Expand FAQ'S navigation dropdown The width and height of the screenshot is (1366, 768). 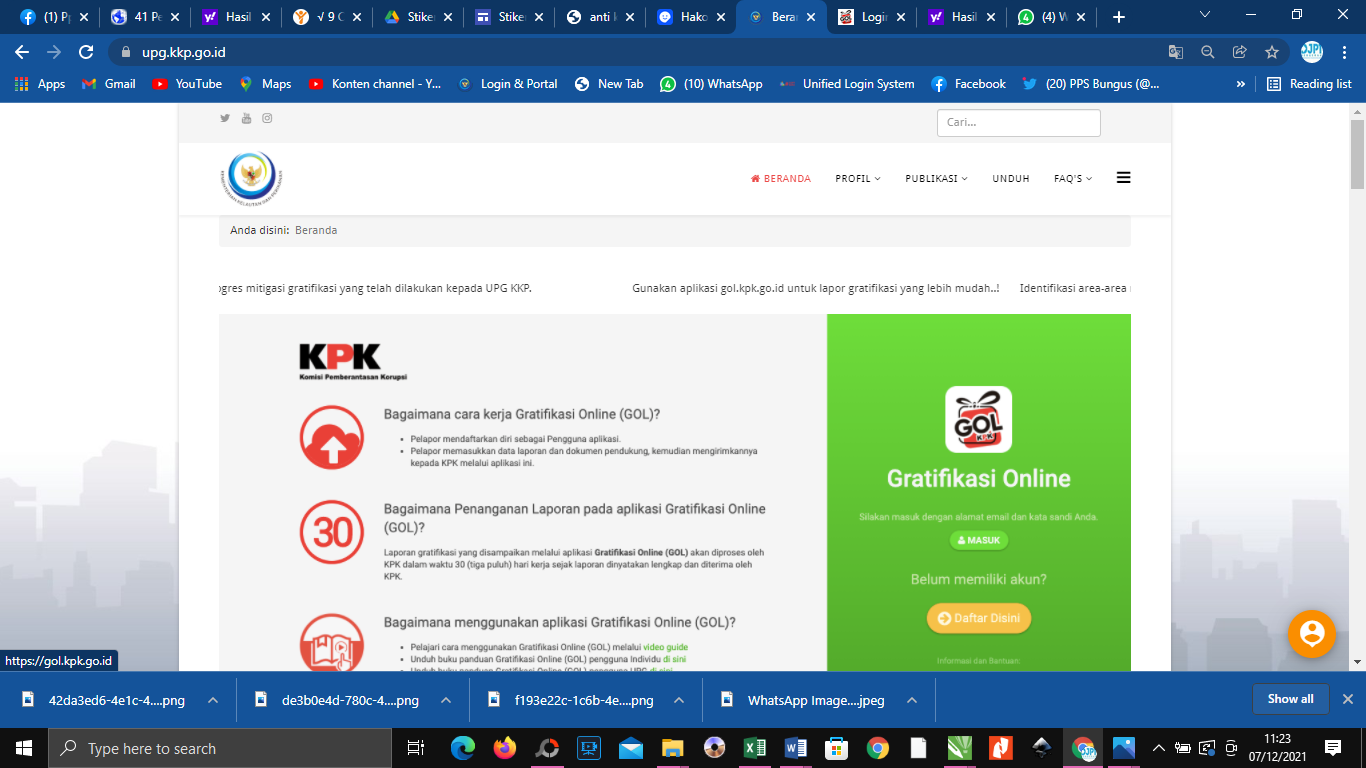point(1073,179)
